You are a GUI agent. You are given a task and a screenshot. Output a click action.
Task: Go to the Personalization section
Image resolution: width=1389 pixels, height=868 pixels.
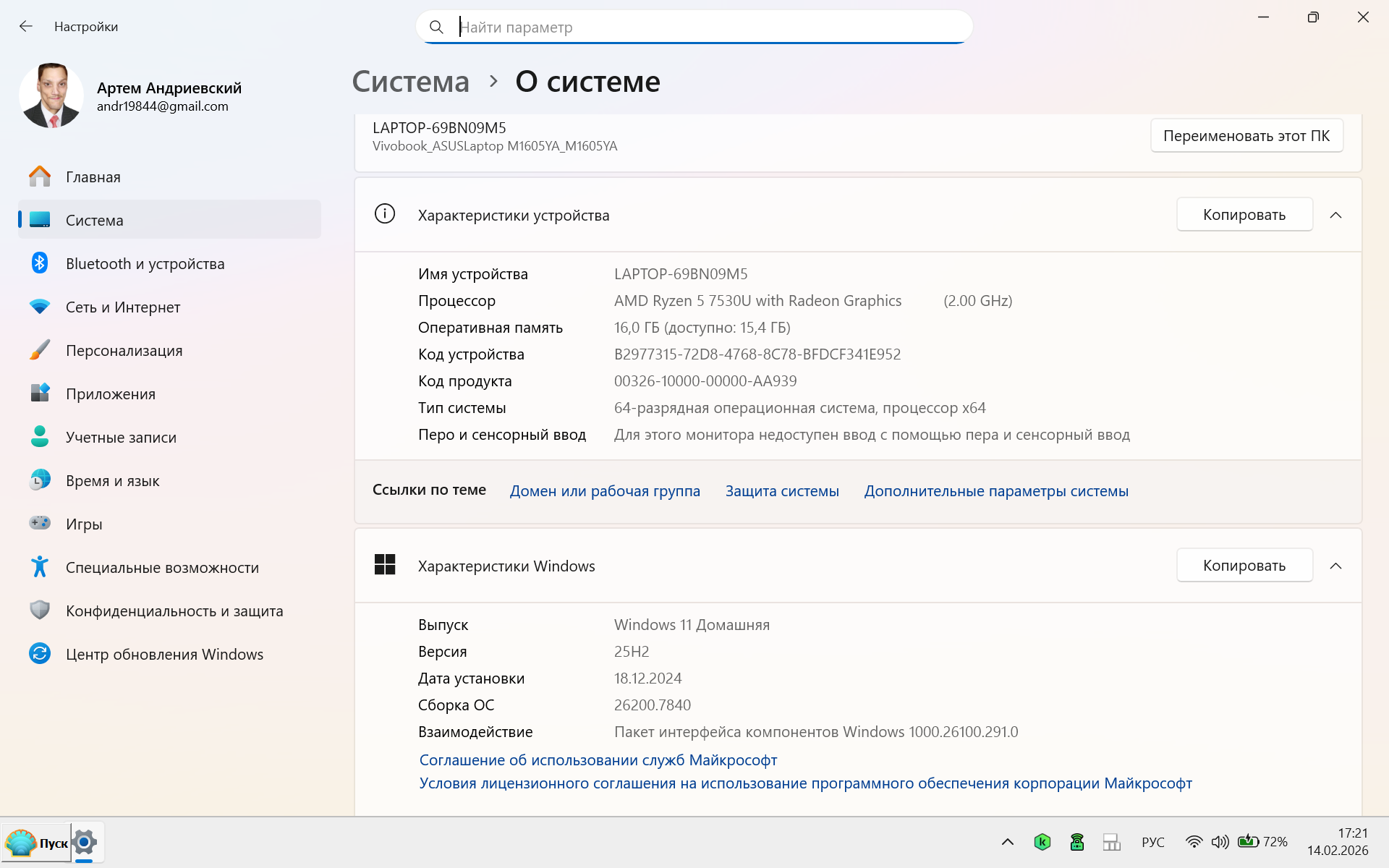pyautogui.click(x=124, y=350)
